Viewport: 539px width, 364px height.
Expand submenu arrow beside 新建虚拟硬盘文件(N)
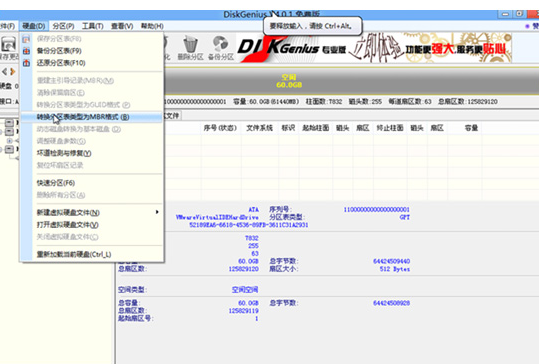(x=157, y=212)
